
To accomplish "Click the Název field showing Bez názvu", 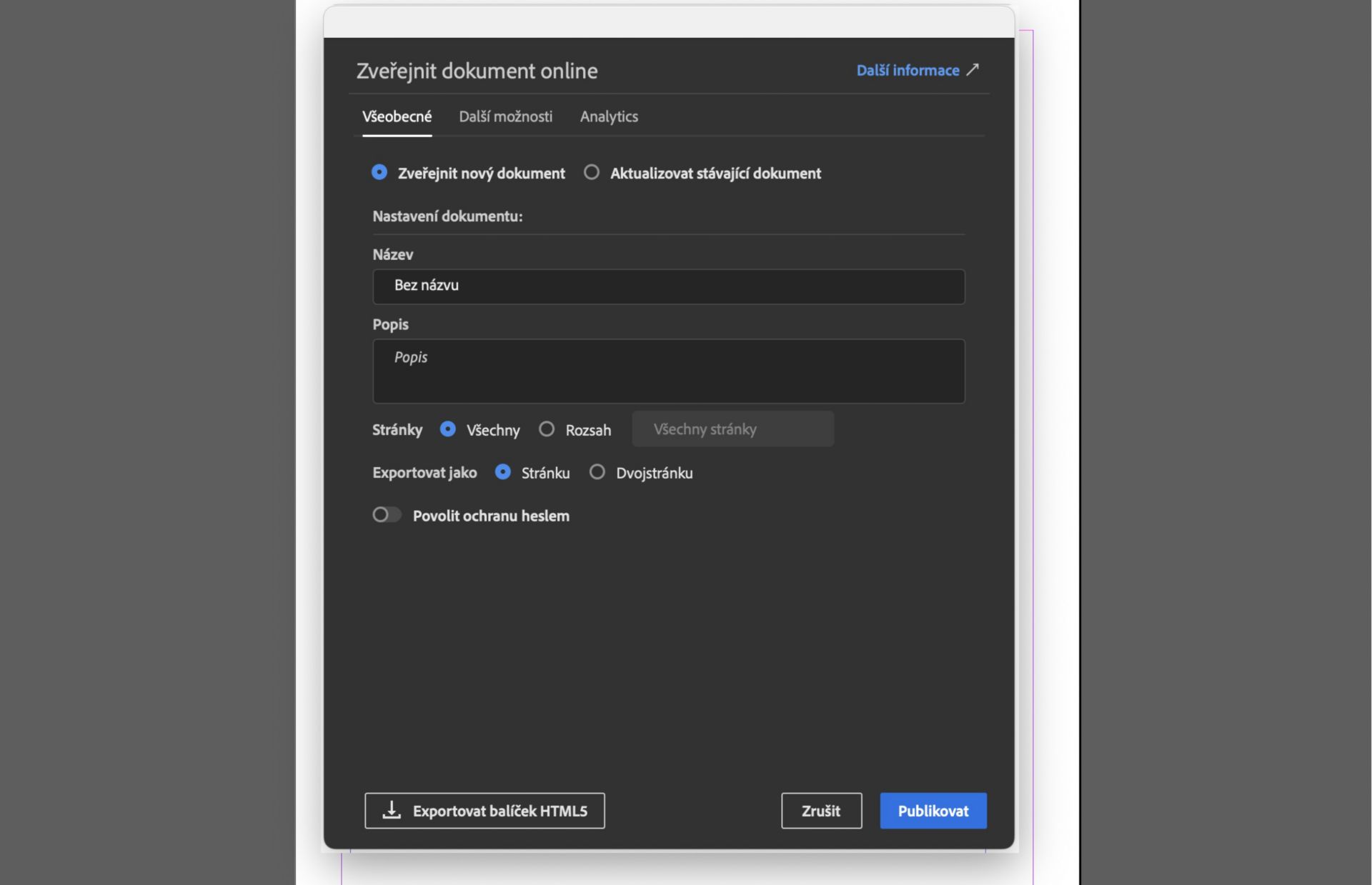I will coord(668,286).
